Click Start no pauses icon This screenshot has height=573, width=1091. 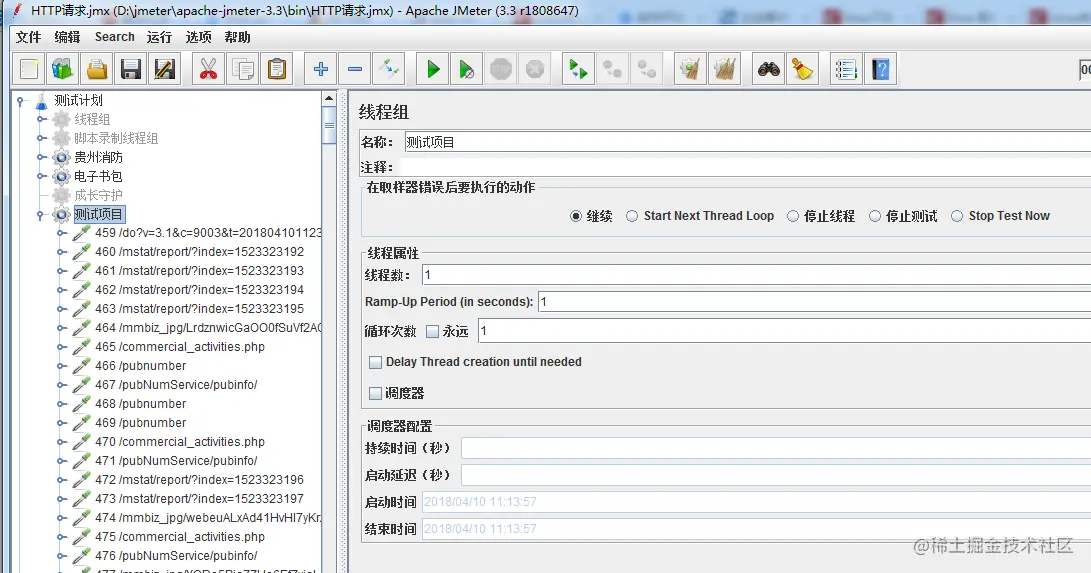point(467,69)
